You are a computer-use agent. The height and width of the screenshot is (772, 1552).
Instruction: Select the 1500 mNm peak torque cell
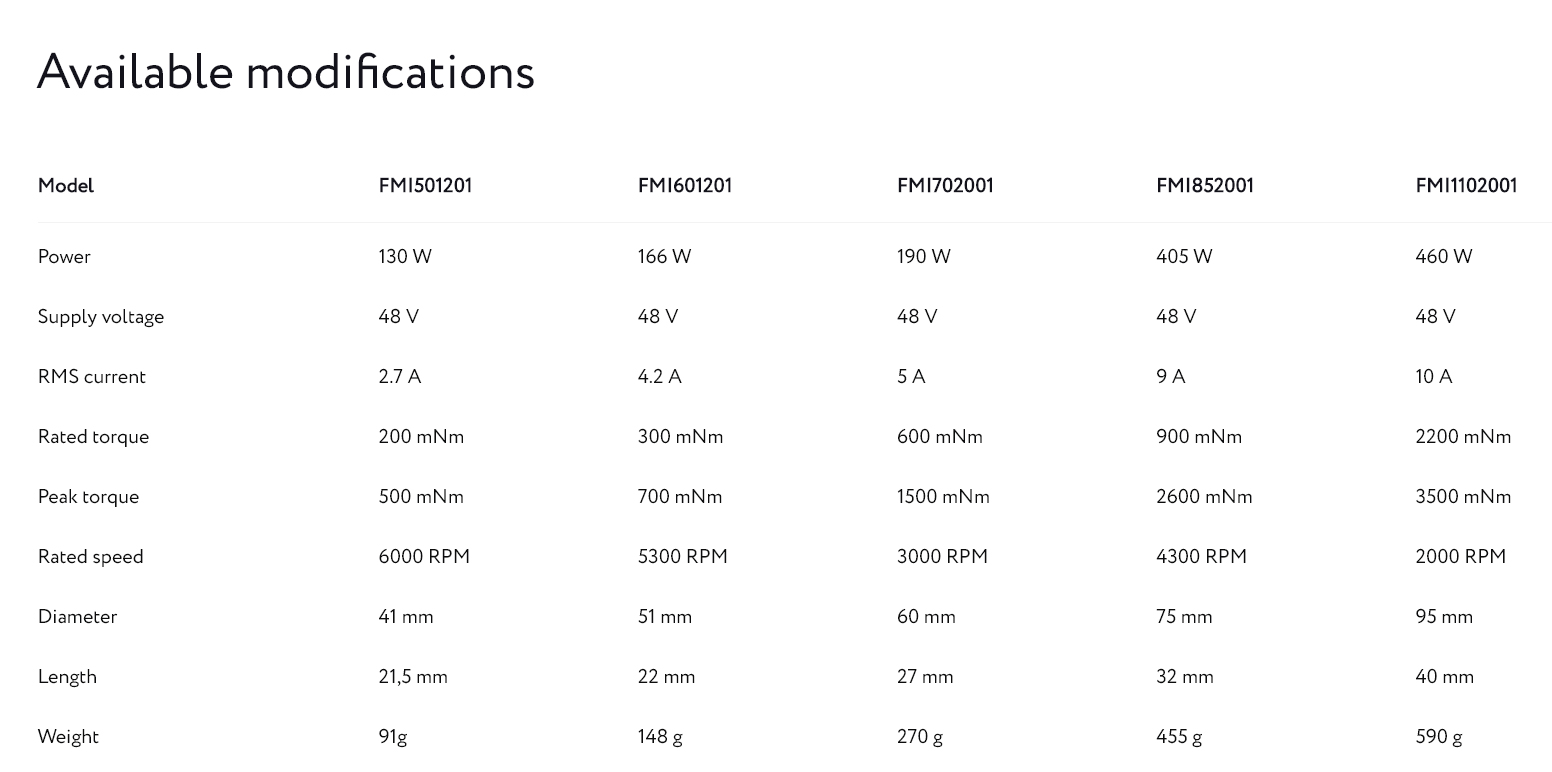943,497
